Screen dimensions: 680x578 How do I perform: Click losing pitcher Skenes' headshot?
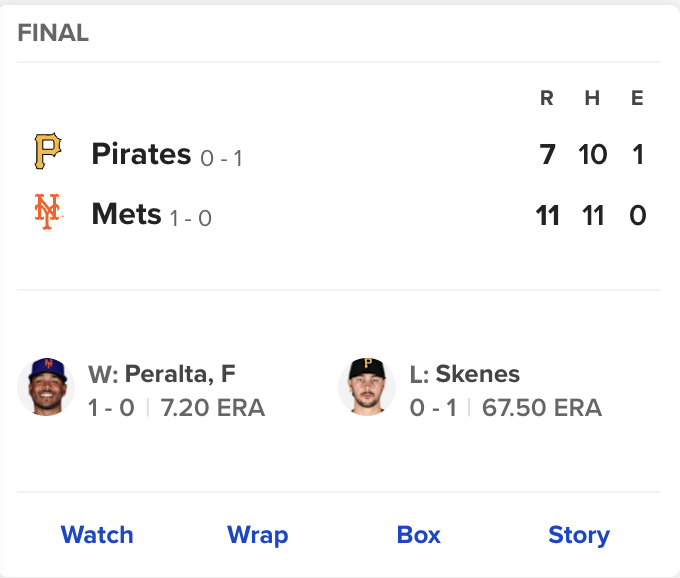367,387
